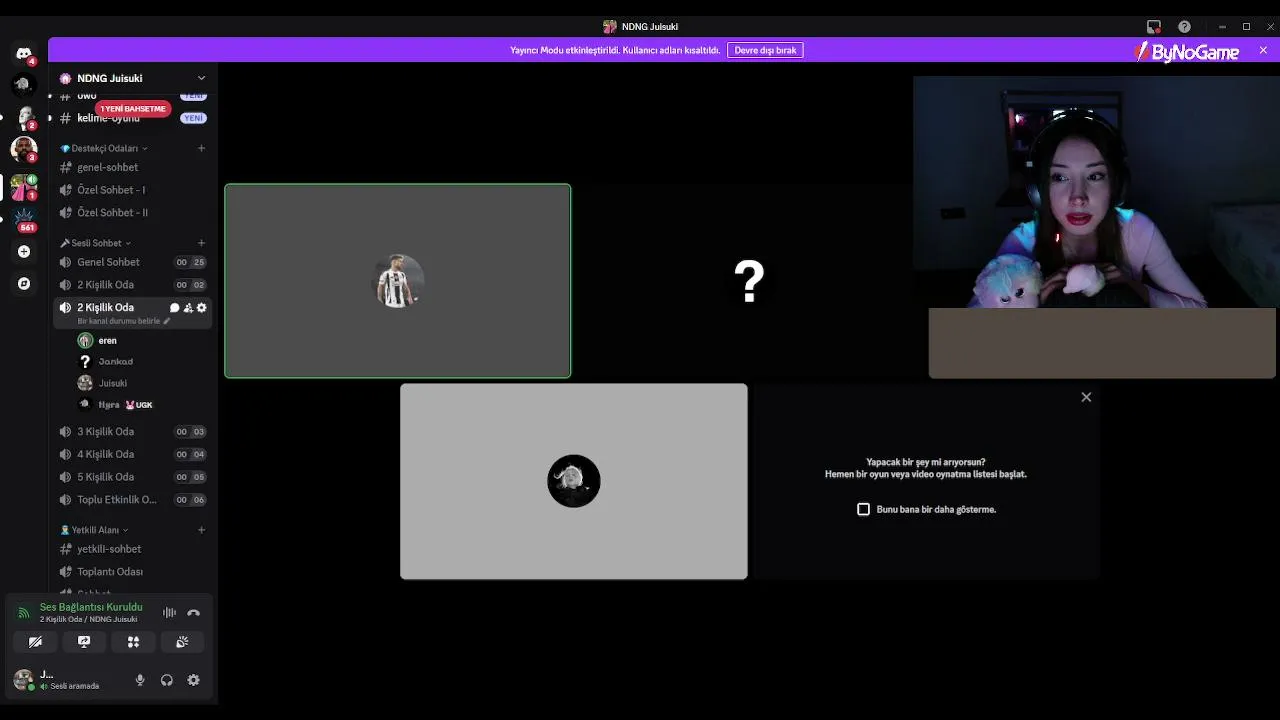Open Discord home direct messages

click(x=24, y=53)
